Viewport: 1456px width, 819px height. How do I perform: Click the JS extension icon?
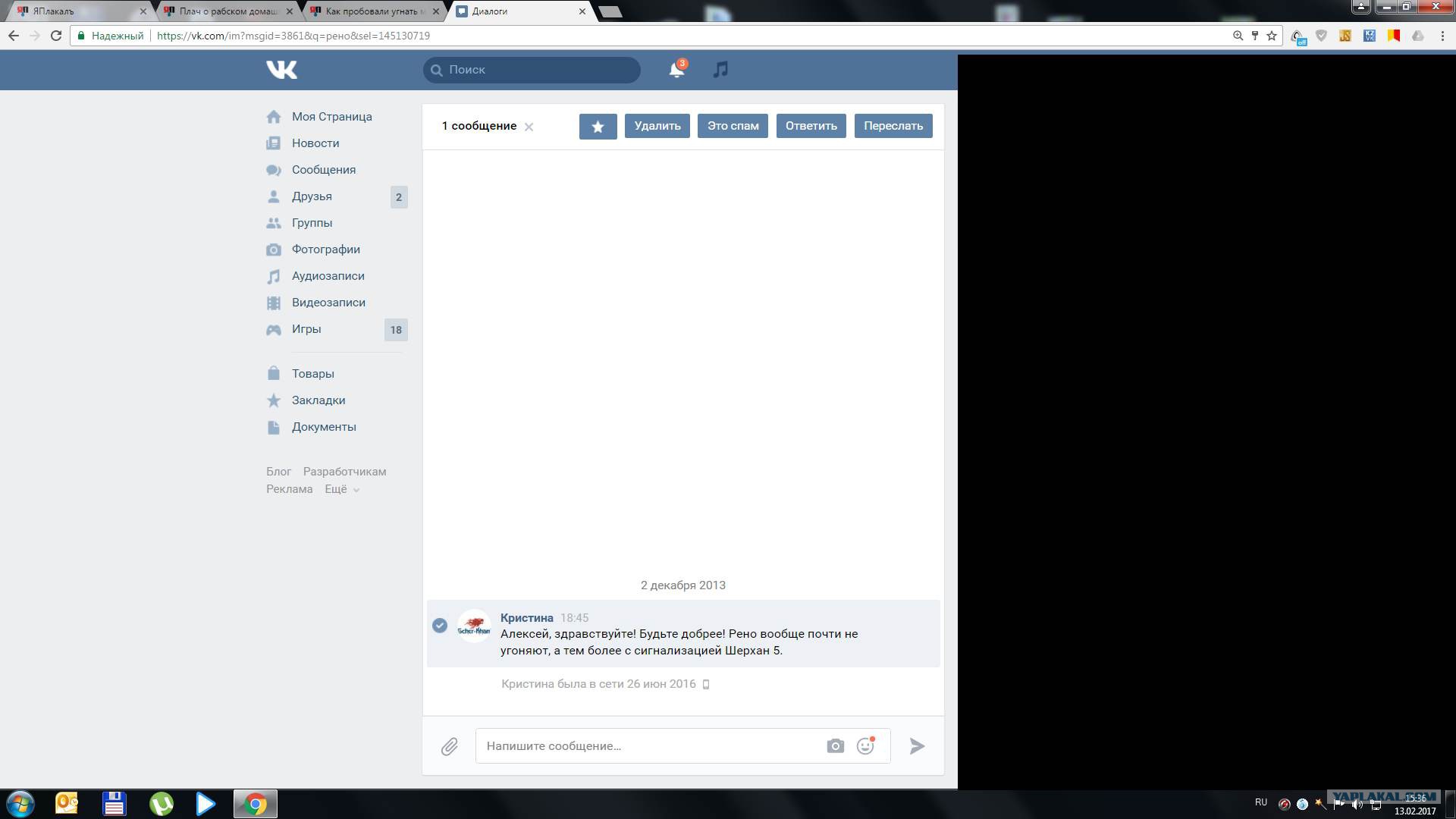point(1345,36)
